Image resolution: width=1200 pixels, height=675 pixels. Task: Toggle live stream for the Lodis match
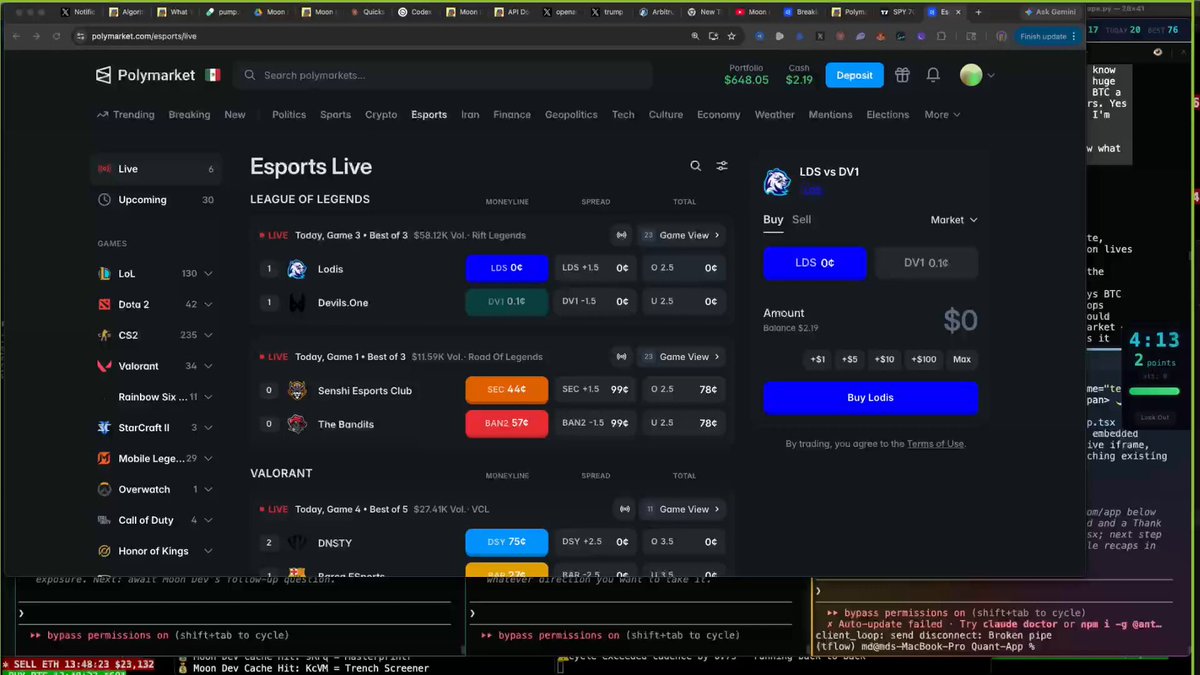click(x=622, y=235)
